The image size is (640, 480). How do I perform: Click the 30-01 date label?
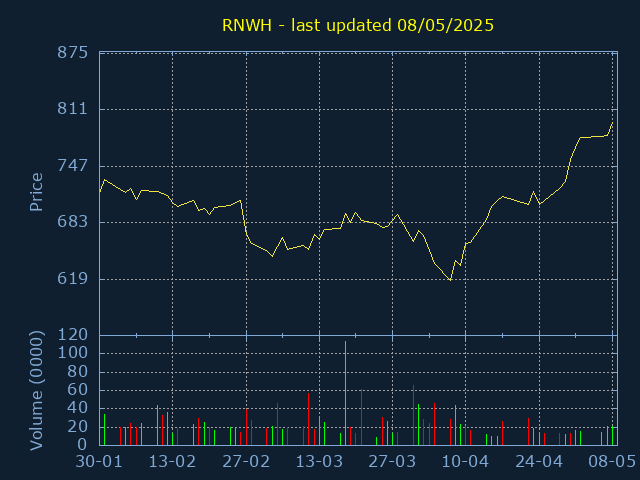(99, 462)
